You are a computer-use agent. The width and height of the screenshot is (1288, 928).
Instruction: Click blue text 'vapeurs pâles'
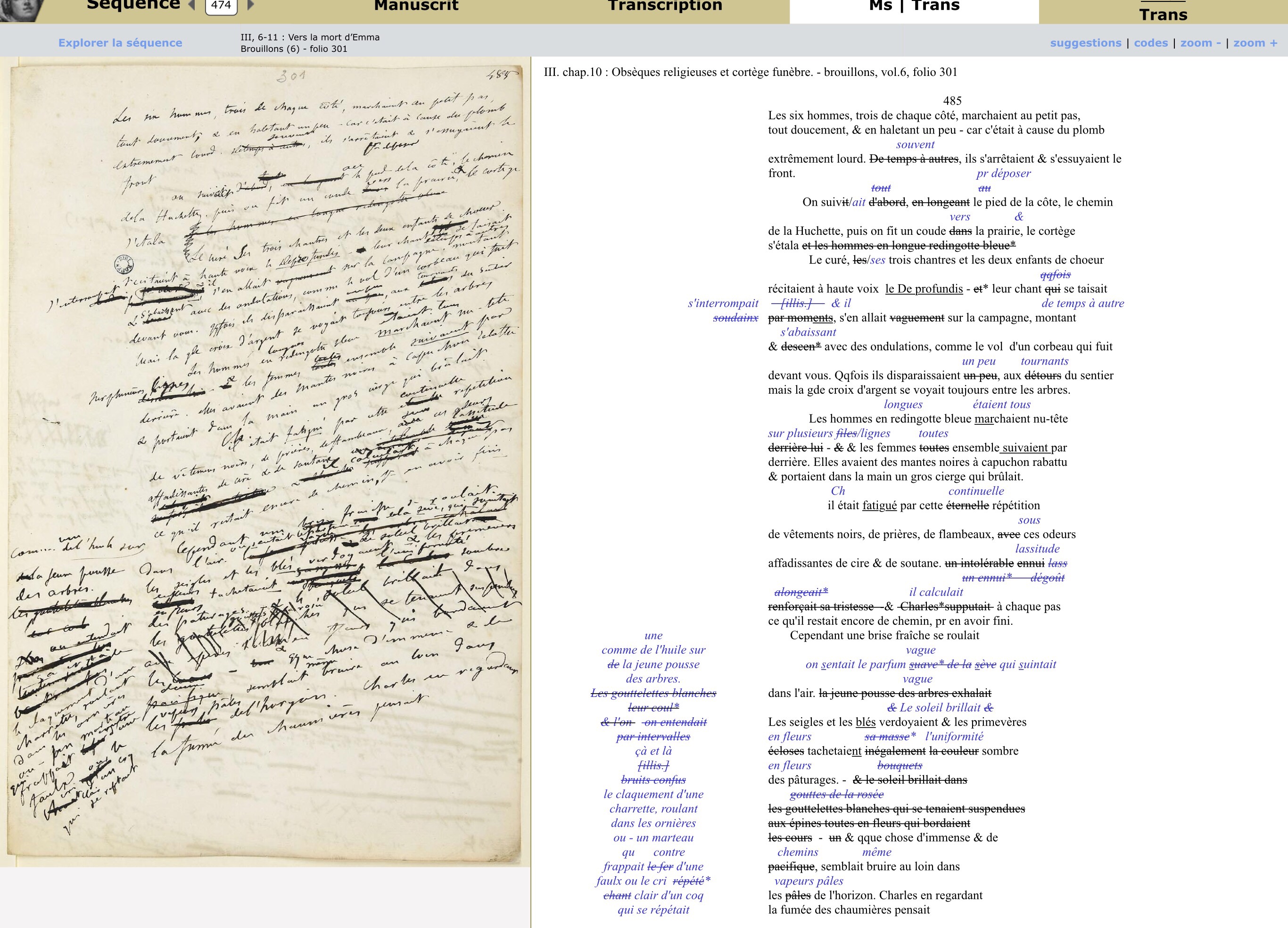click(x=809, y=881)
